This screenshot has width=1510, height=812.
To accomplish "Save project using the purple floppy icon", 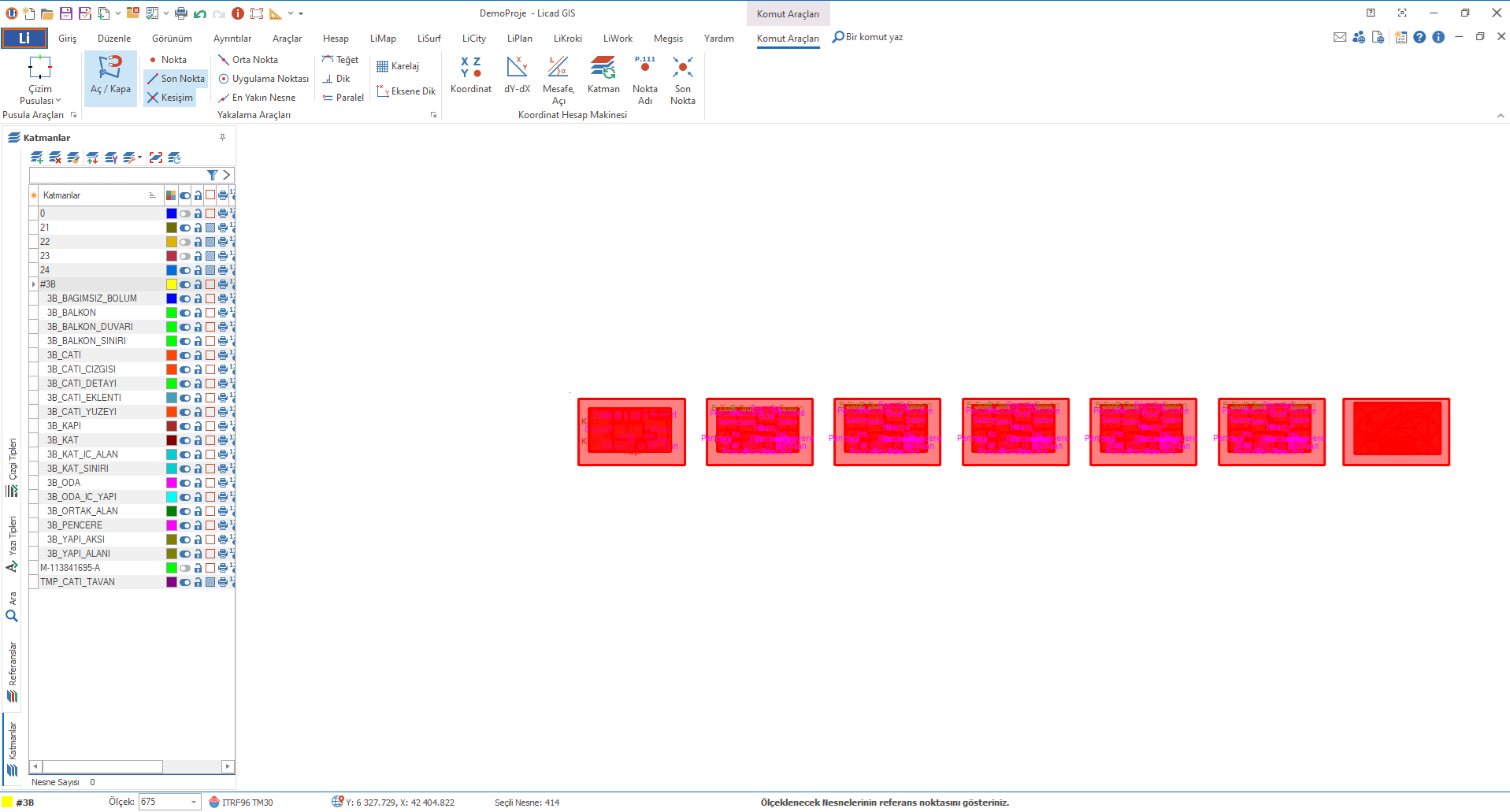I will point(66,13).
